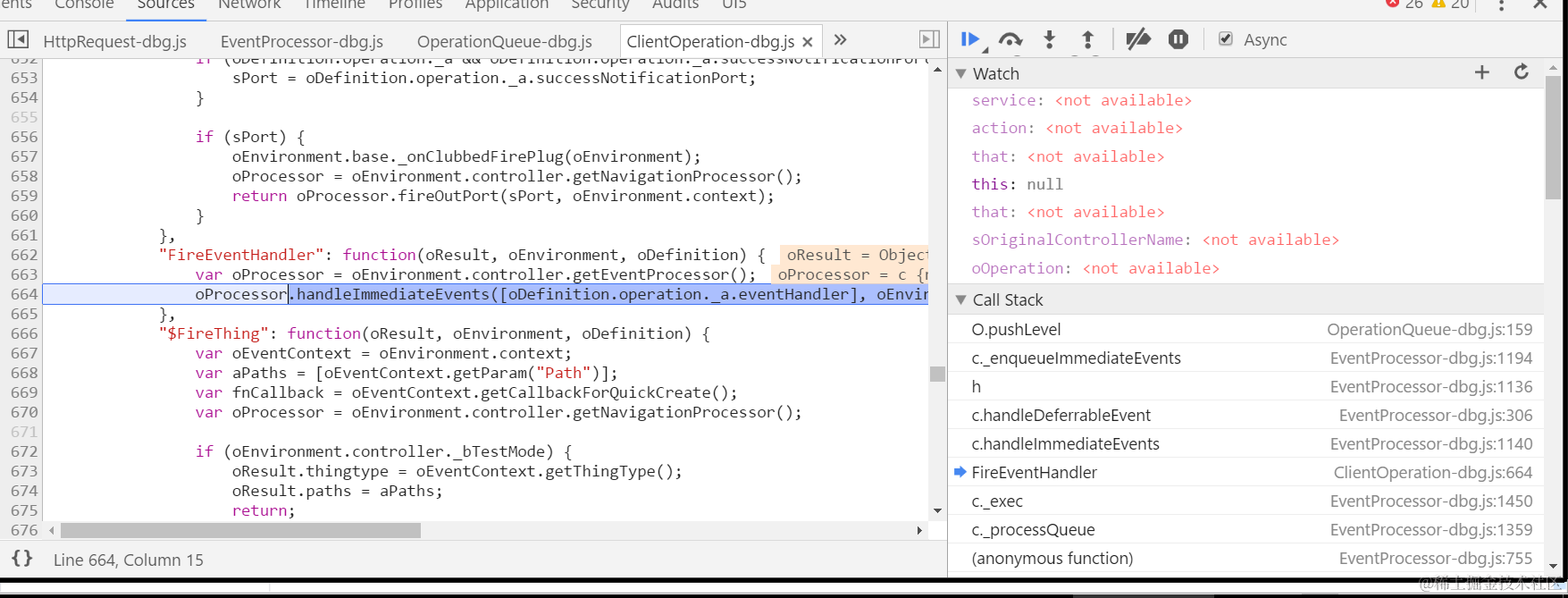Open link EventProcessor-dbg.js:306
The width and height of the screenshot is (1568, 598).
click(1436, 415)
